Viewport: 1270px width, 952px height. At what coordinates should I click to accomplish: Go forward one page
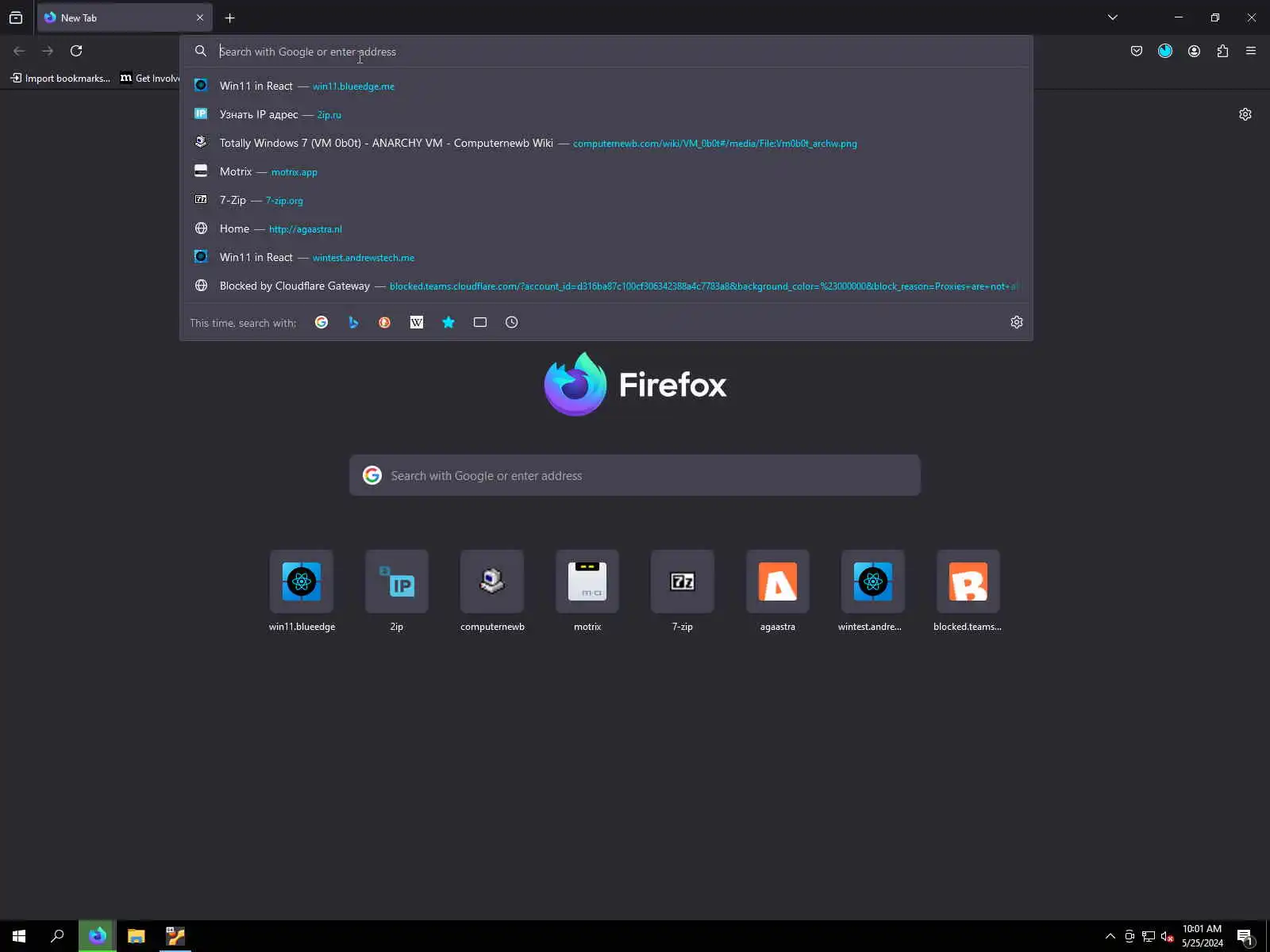click(x=48, y=51)
